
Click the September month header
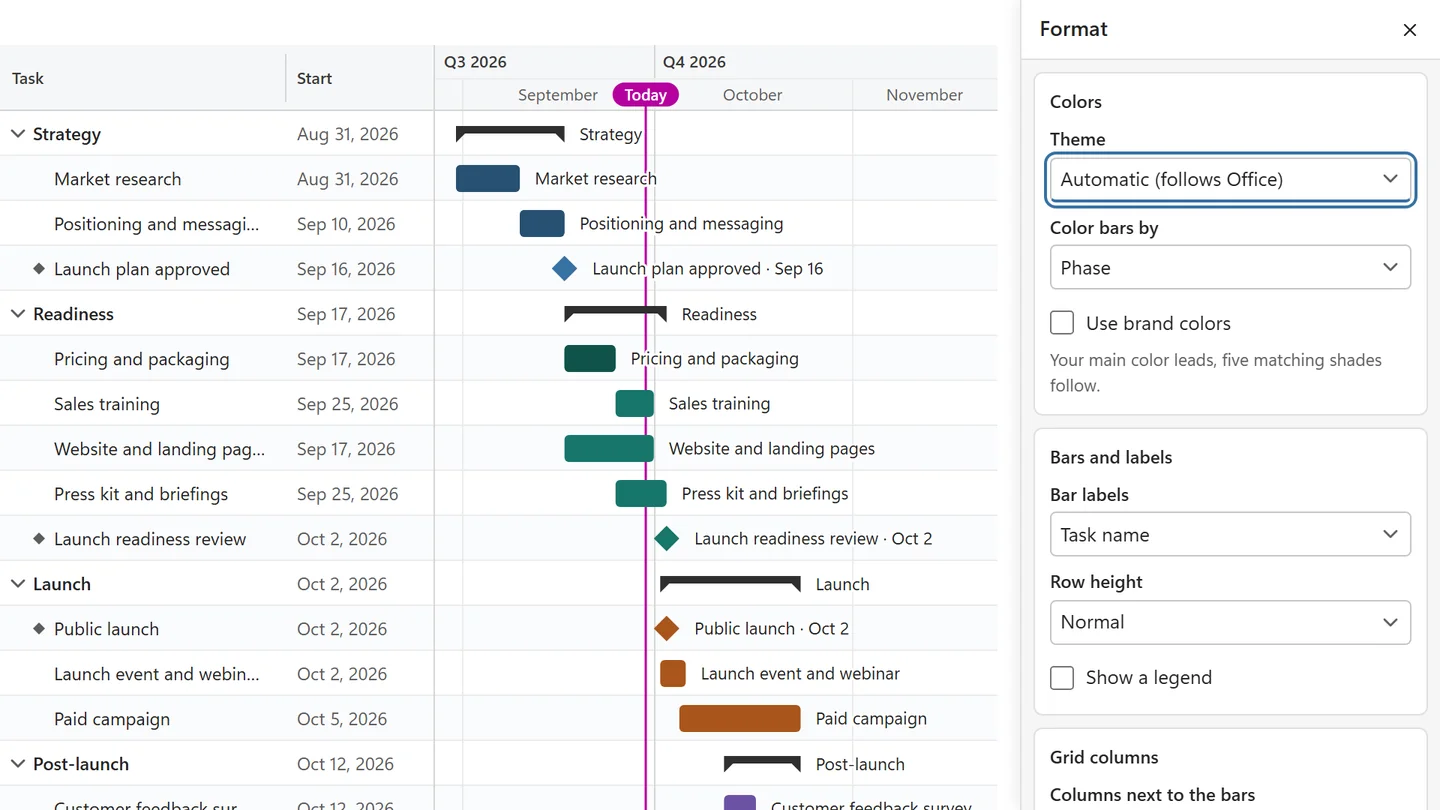[x=558, y=95]
